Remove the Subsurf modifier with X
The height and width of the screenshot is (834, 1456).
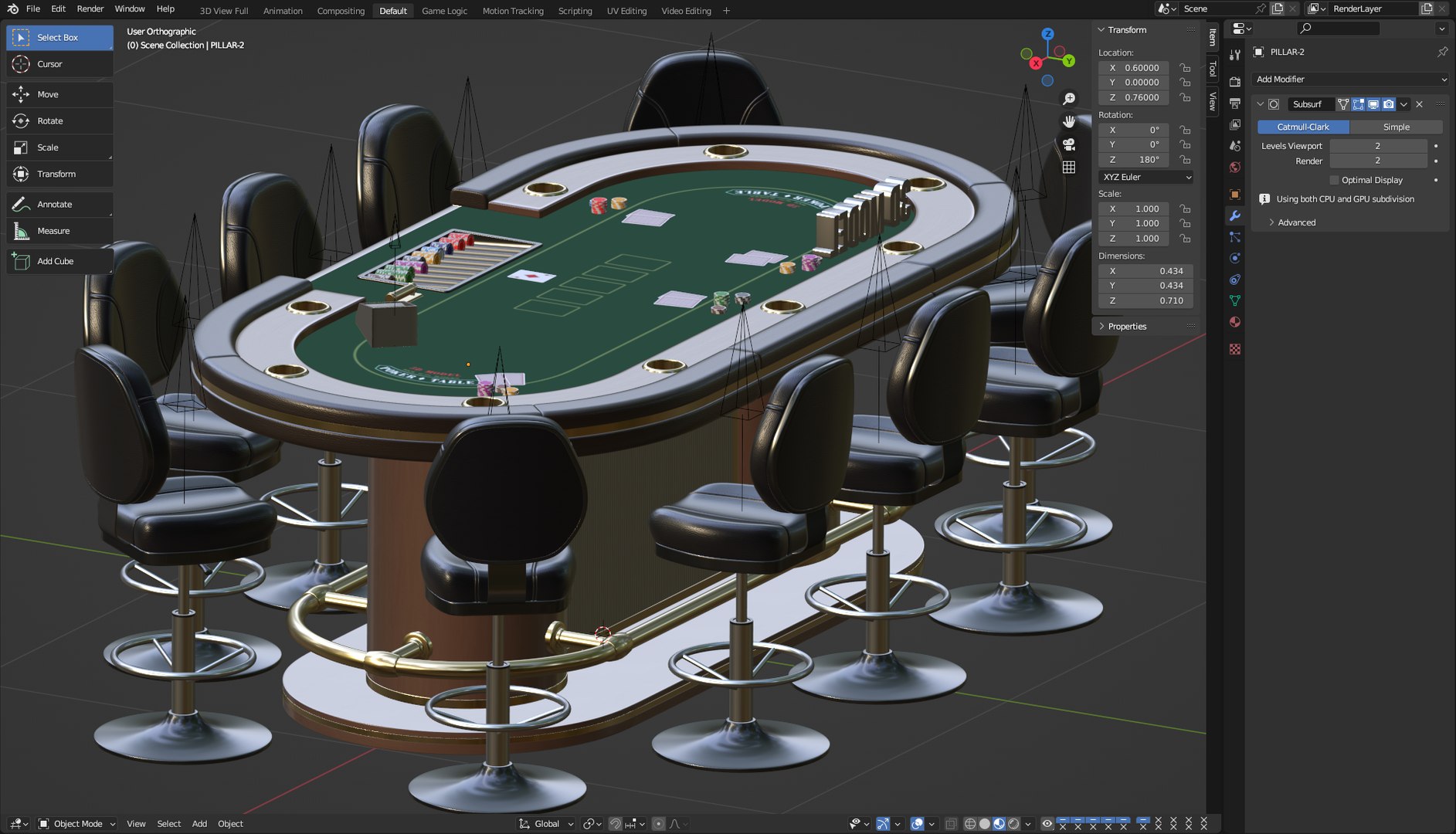point(1419,104)
